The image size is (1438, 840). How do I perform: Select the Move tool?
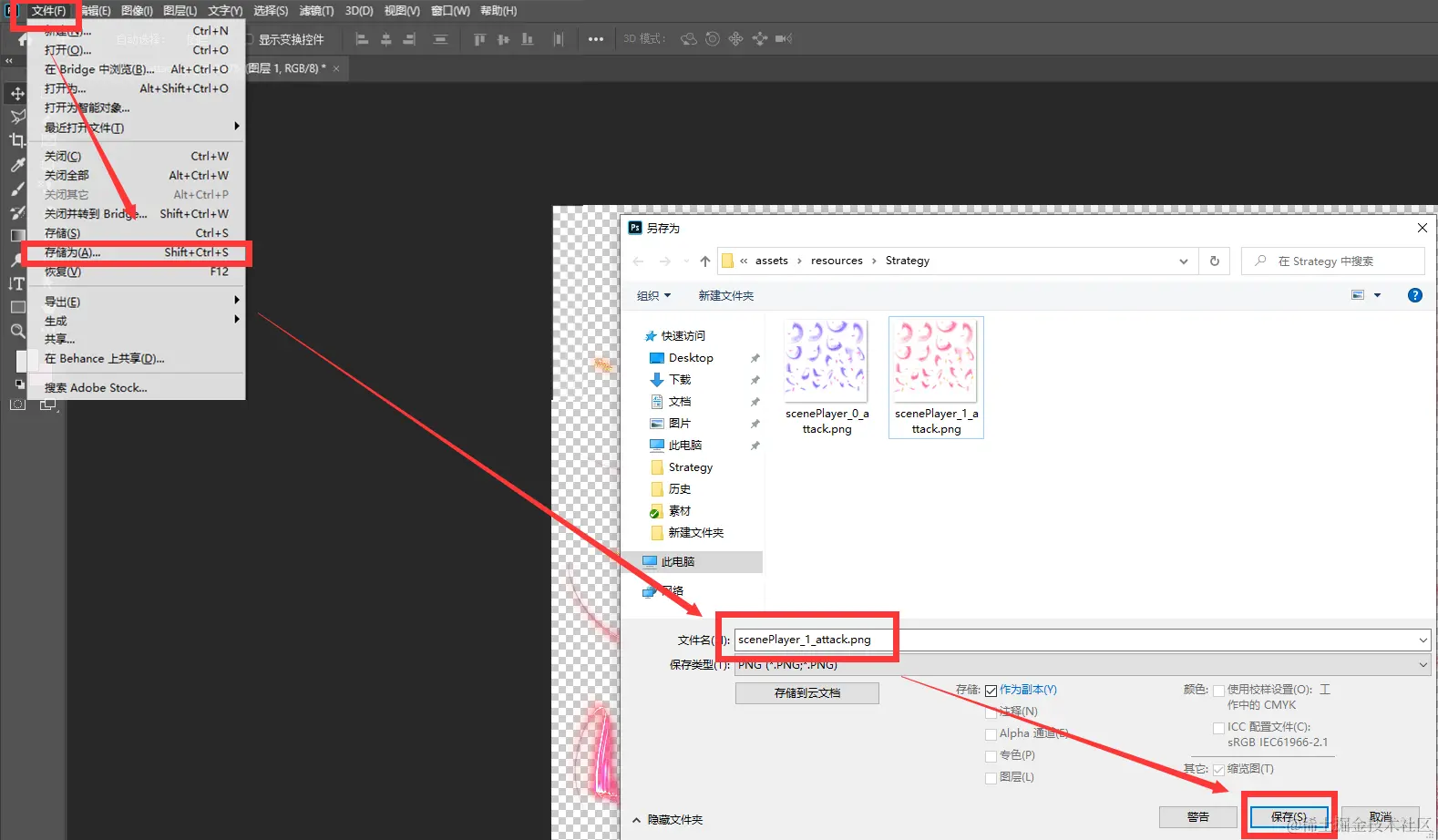(x=17, y=94)
